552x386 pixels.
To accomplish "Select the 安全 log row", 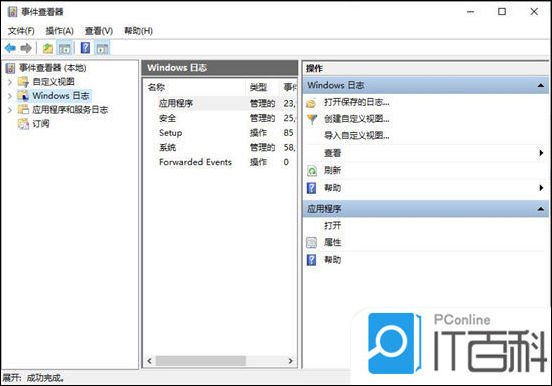I will (221, 118).
